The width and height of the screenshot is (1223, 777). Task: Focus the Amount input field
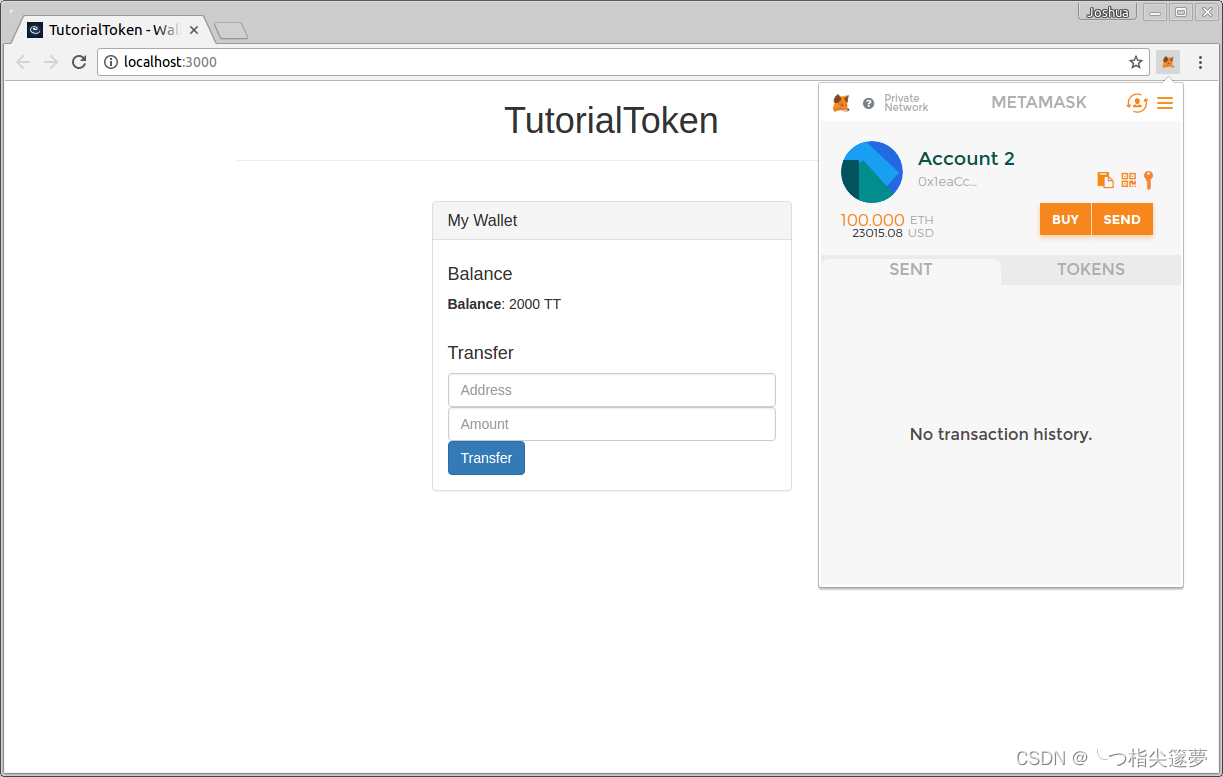click(x=612, y=424)
